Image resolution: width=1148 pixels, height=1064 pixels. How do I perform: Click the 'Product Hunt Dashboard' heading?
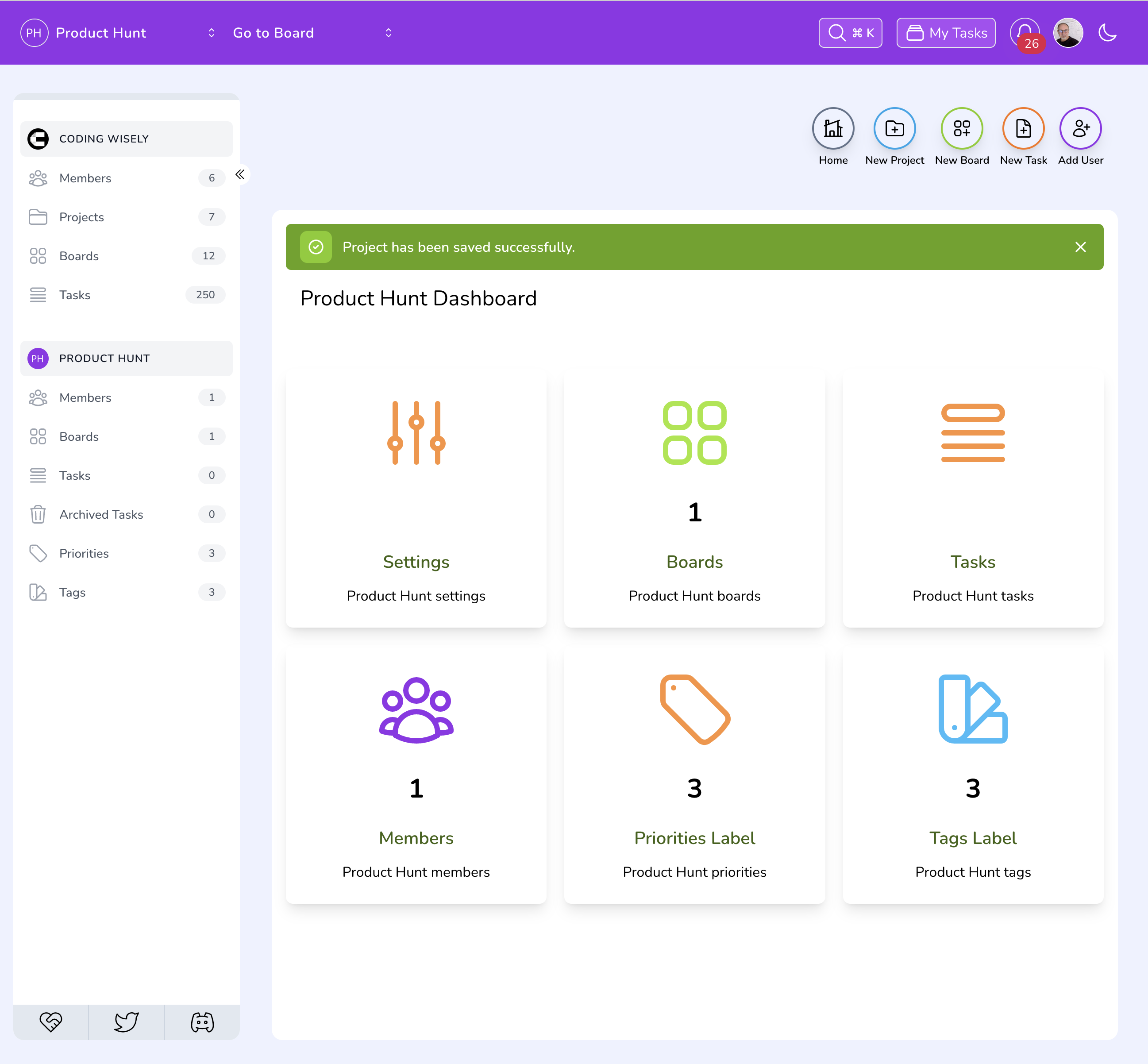(x=418, y=298)
